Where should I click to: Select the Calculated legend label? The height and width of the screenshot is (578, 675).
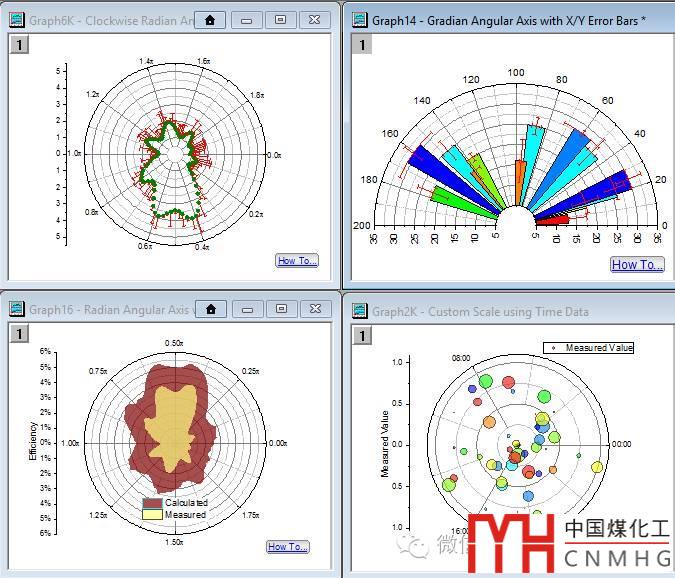tap(186, 503)
